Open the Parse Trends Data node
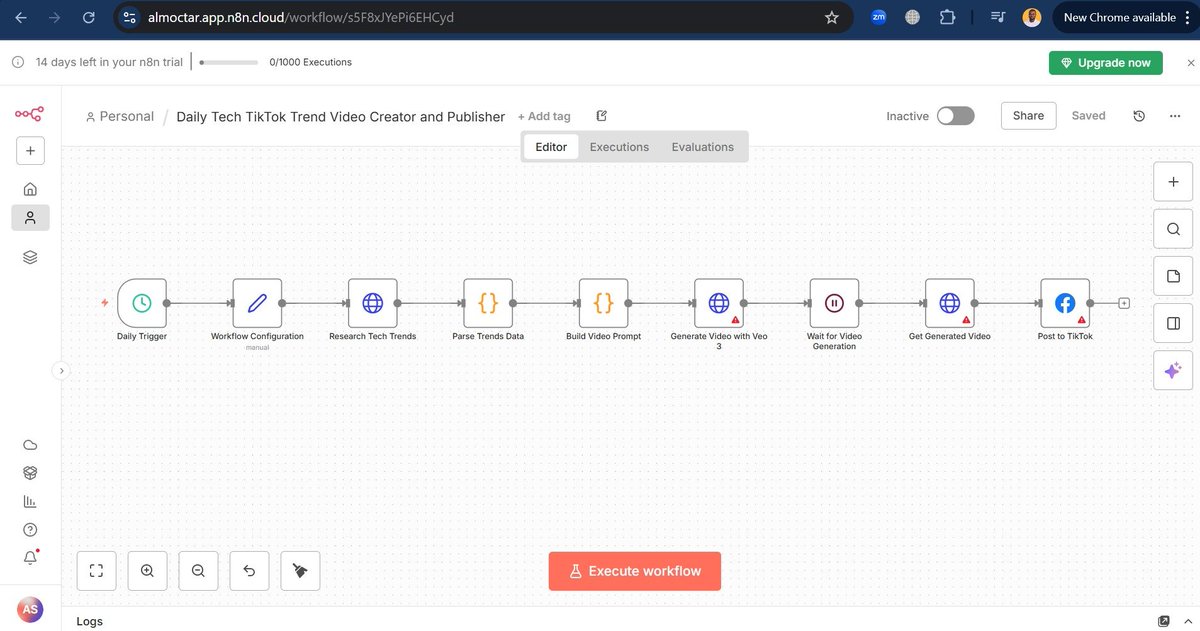Viewport: 1200px width, 631px height. point(488,303)
